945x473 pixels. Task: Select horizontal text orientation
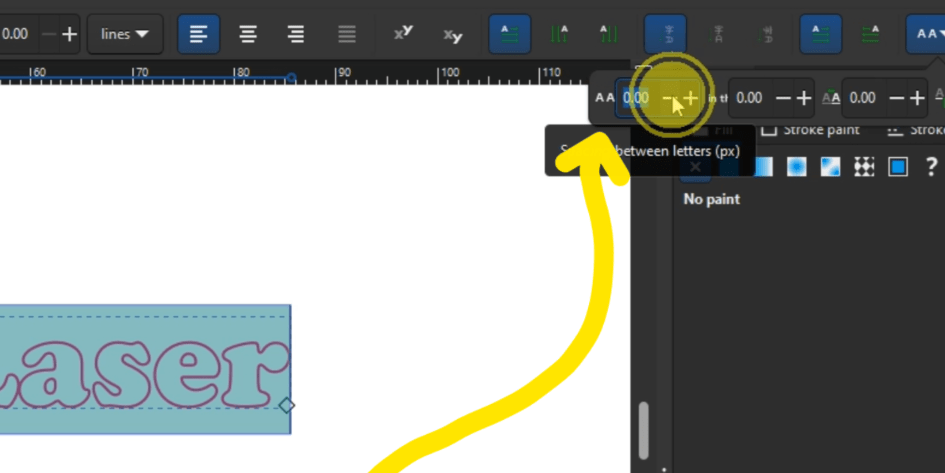pos(510,34)
